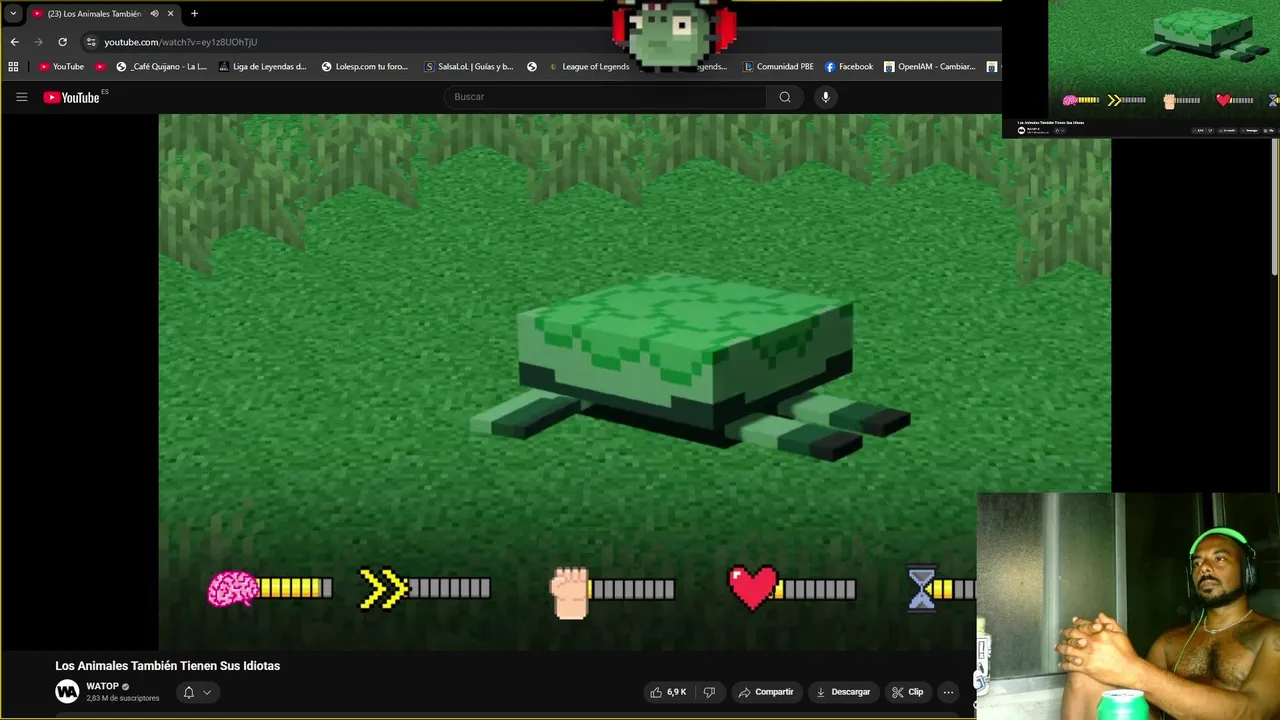Open the globe icon bookmark after SalsaLoL
The width and height of the screenshot is (1280, 720).
532,67
